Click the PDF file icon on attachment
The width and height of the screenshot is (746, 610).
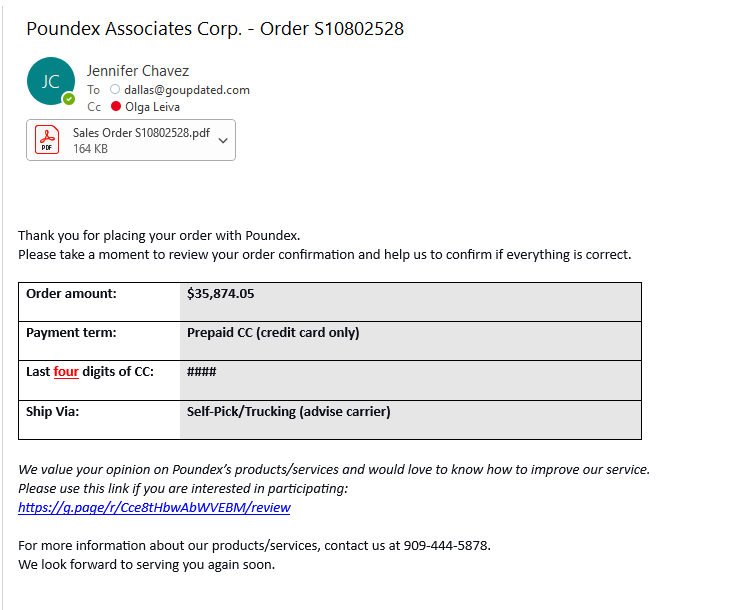(47, 140)
